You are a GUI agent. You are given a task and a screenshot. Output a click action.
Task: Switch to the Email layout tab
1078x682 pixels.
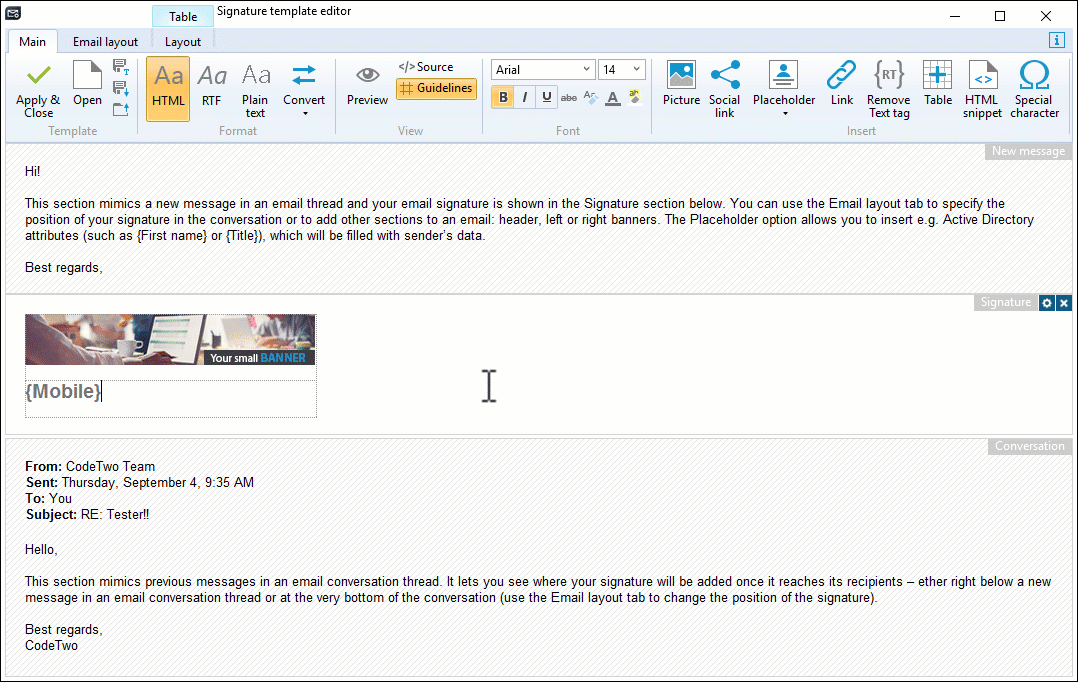105,42
